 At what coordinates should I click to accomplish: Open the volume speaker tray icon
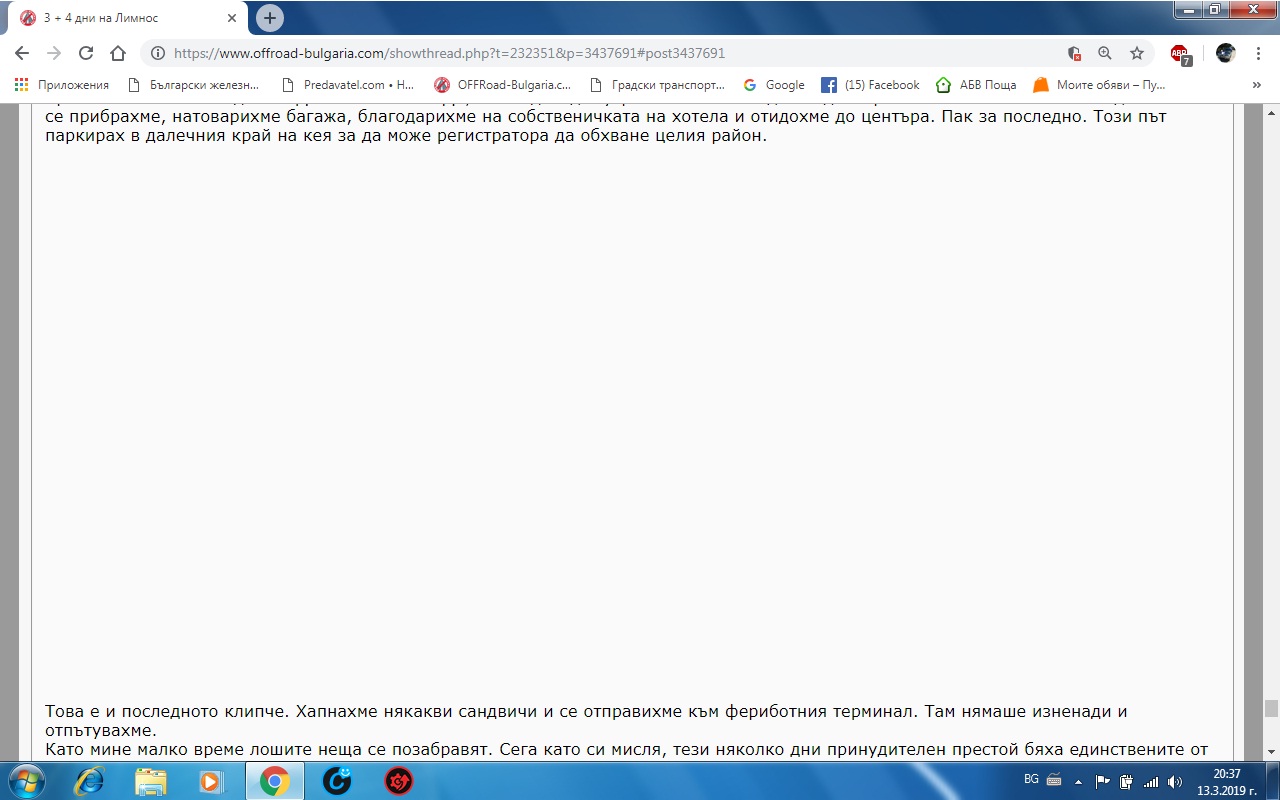1175,781
